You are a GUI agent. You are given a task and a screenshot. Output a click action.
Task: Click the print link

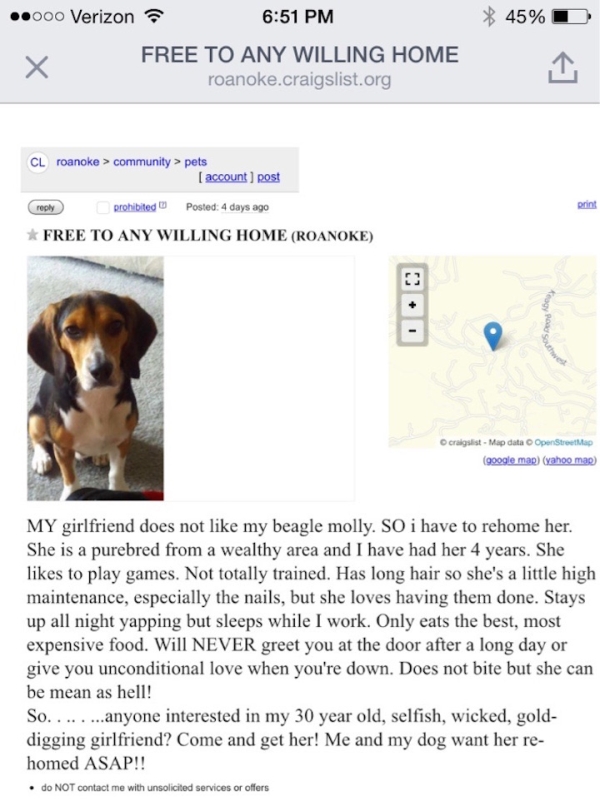(x=587, y=204)
